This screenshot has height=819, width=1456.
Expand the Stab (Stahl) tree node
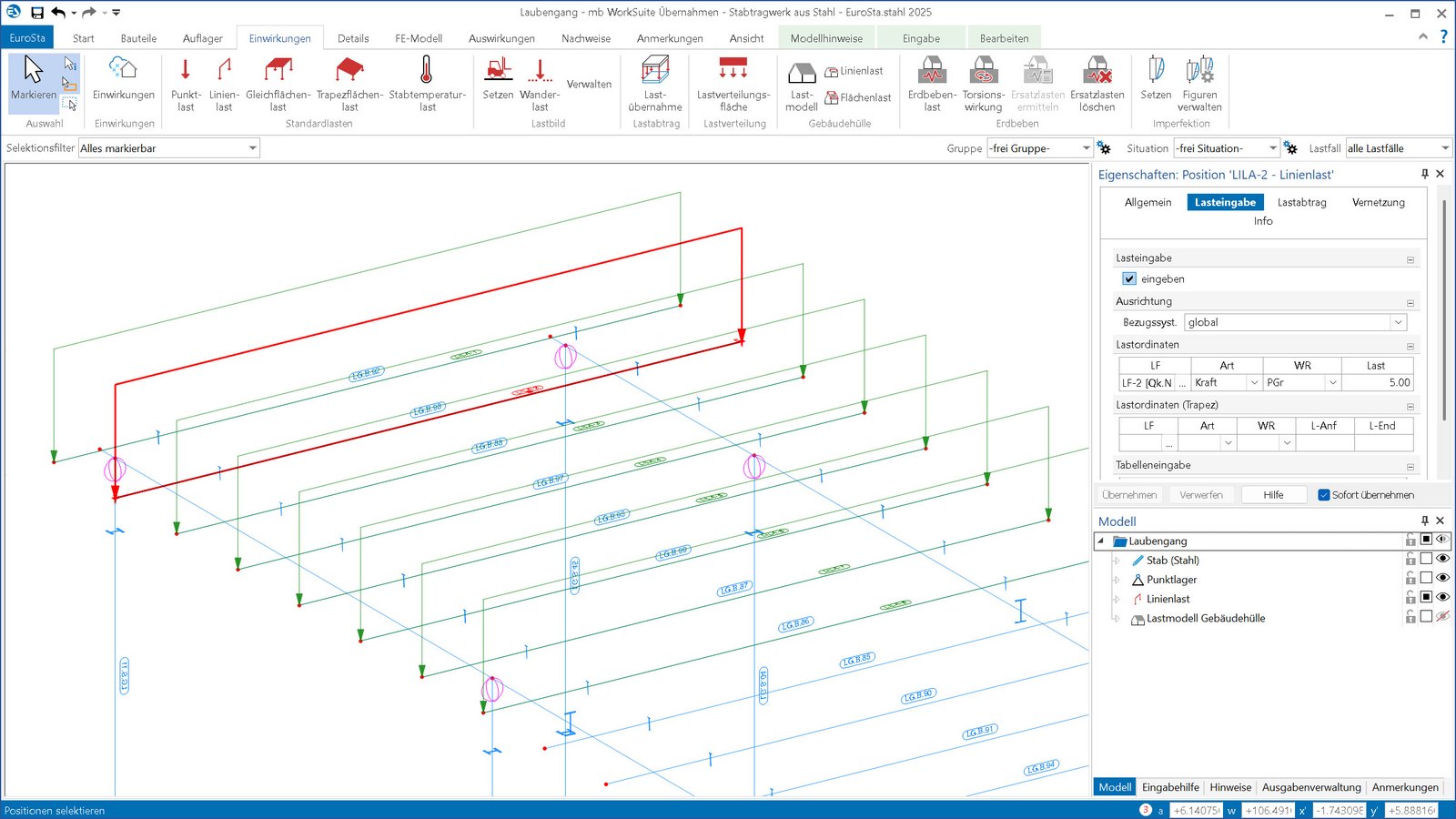[1117, 561]
